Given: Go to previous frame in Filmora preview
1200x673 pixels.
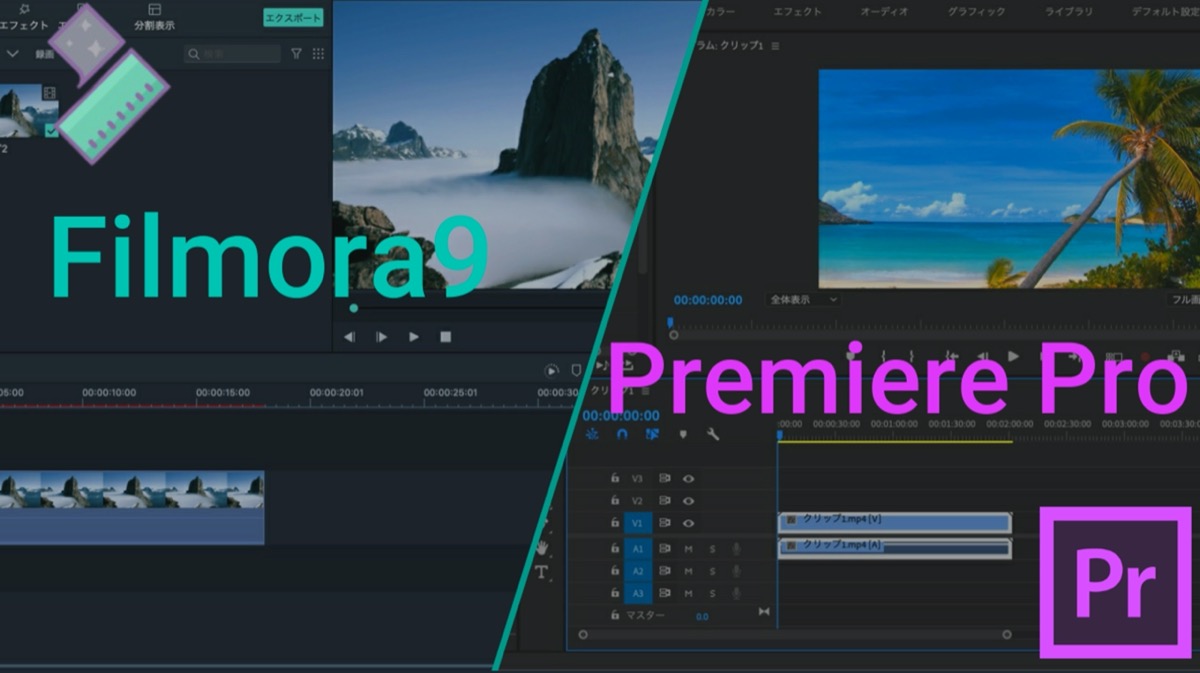Looking at the screenshot, I should (349, 337).
